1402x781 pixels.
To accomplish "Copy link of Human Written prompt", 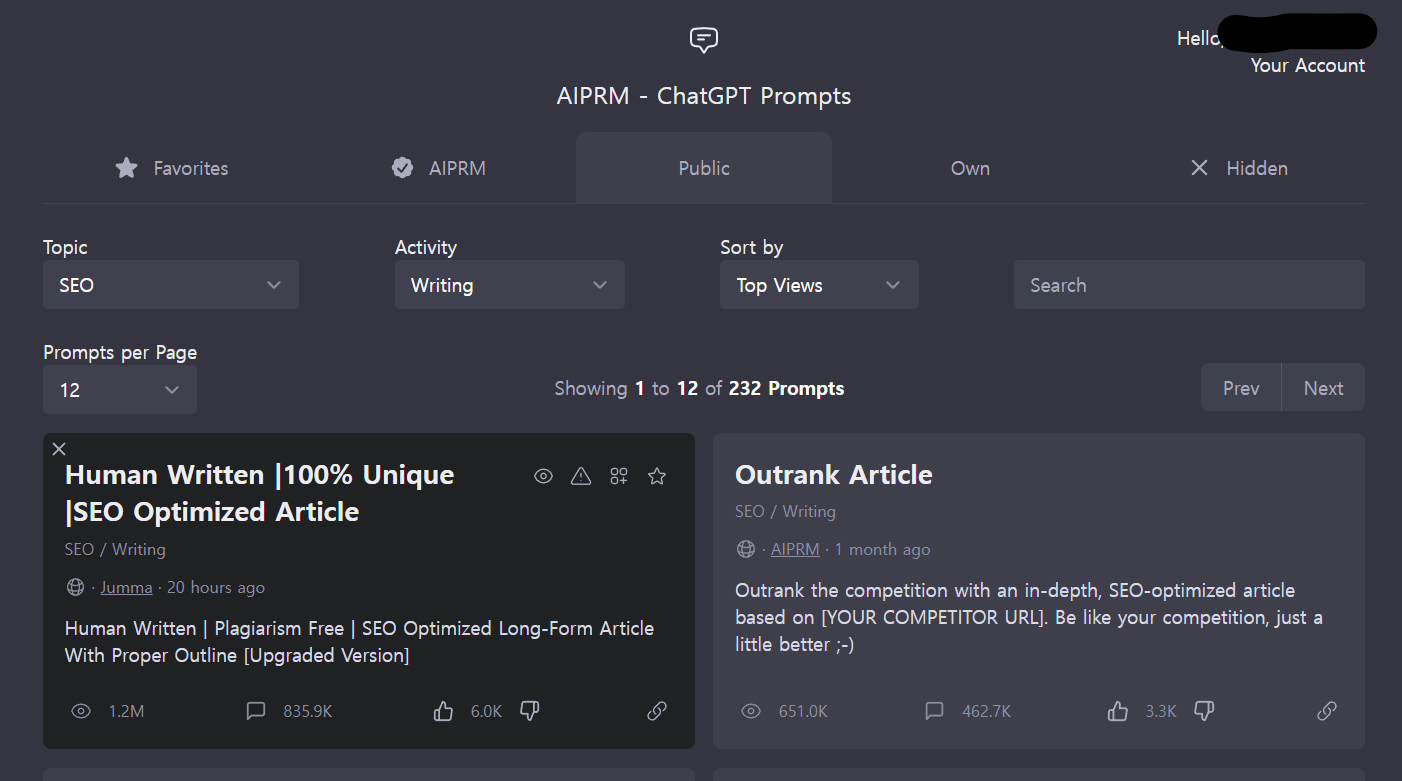I will coord(657,711).
